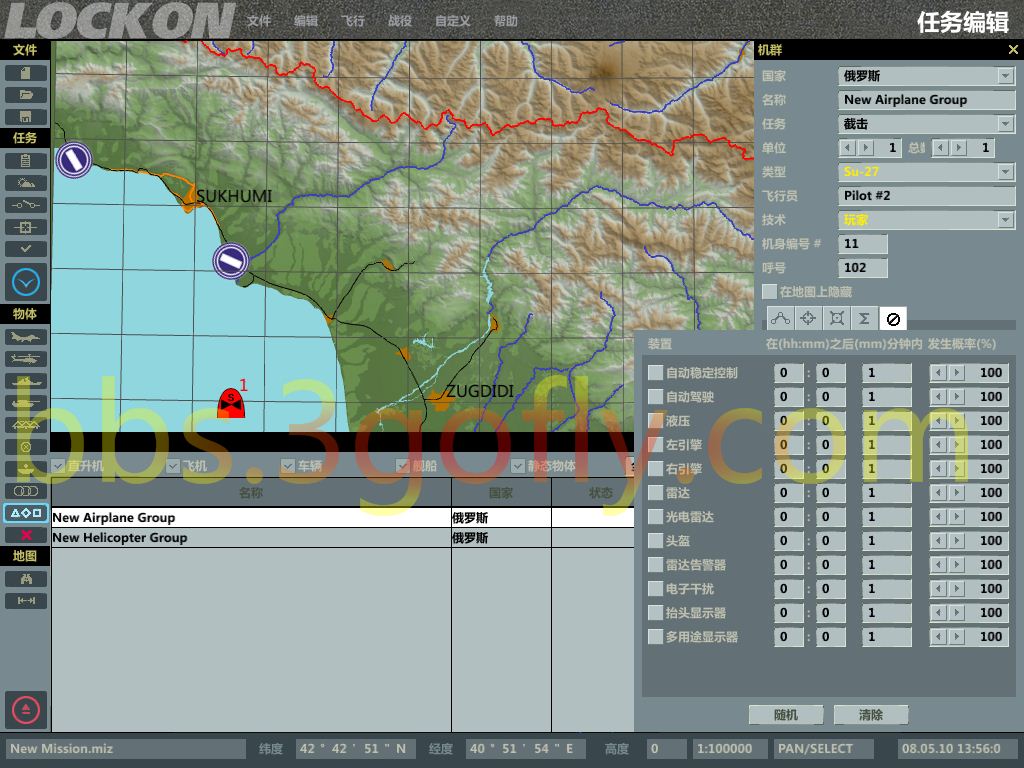Select the airplane object tool

click(x=25, y=337)
